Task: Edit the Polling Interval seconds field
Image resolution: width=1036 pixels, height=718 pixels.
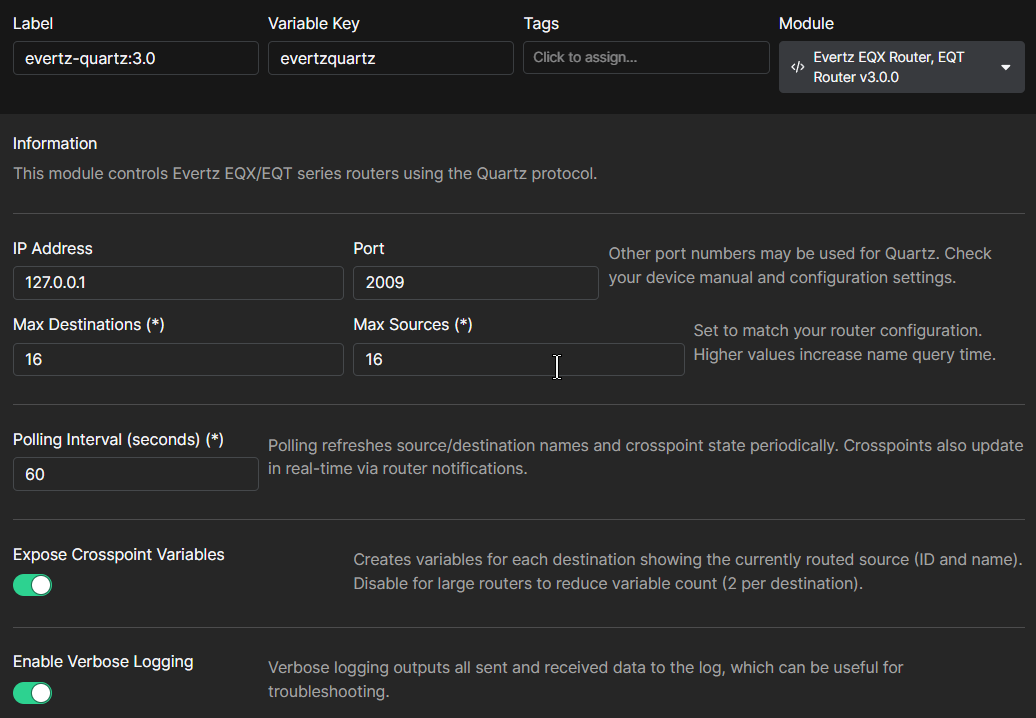Action: click(x=135, y=474)
